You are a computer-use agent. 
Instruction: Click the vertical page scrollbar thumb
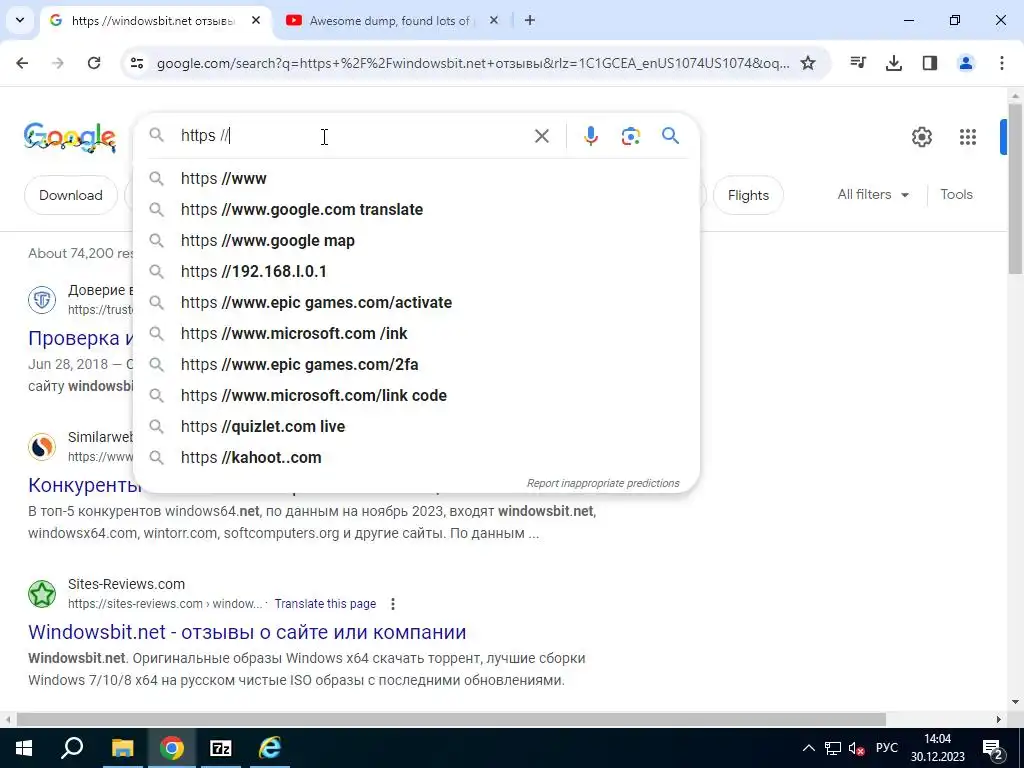1016,188
